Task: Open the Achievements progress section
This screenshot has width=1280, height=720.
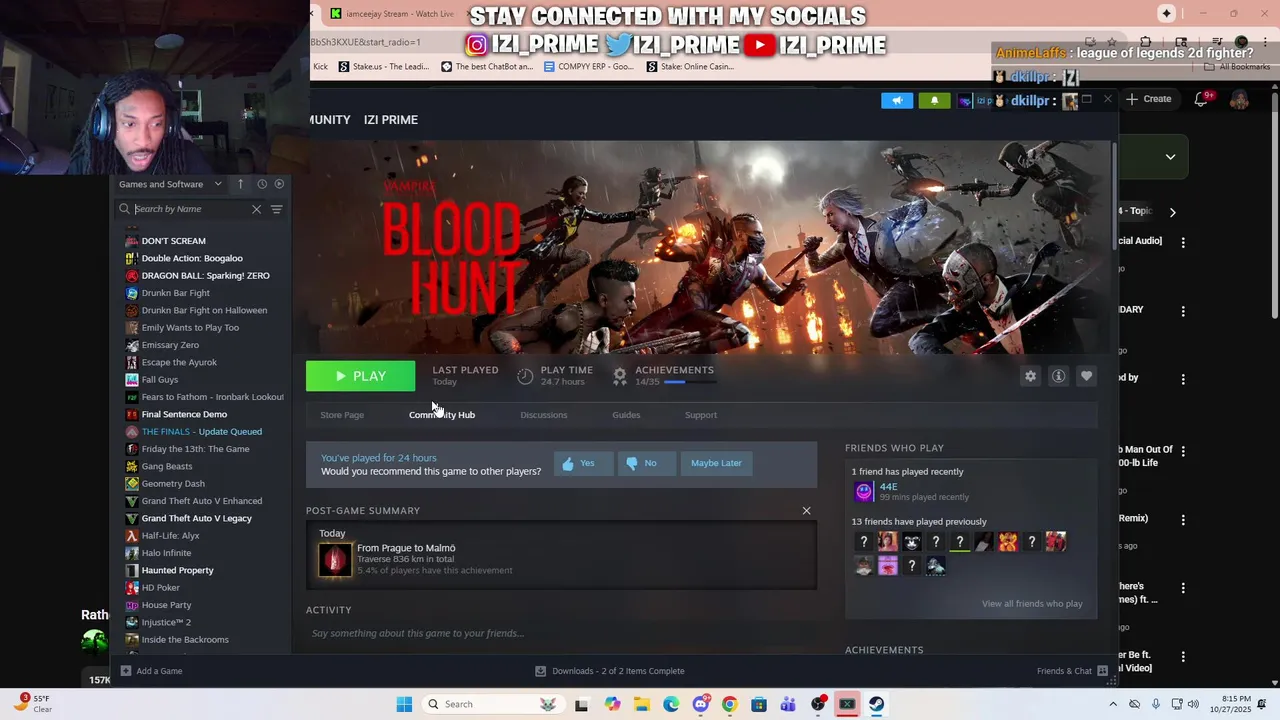Action: click(x=663, y=375)
